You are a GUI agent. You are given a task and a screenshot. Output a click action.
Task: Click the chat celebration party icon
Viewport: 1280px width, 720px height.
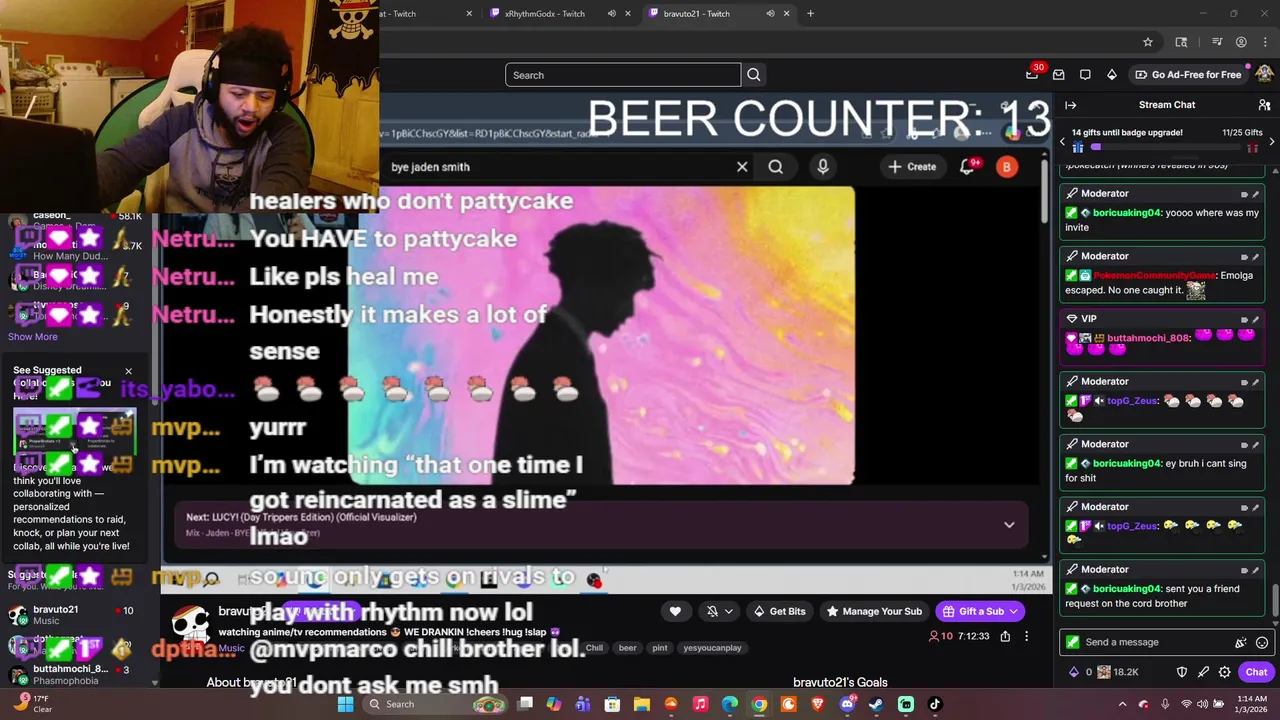(x=1241, y=642)
